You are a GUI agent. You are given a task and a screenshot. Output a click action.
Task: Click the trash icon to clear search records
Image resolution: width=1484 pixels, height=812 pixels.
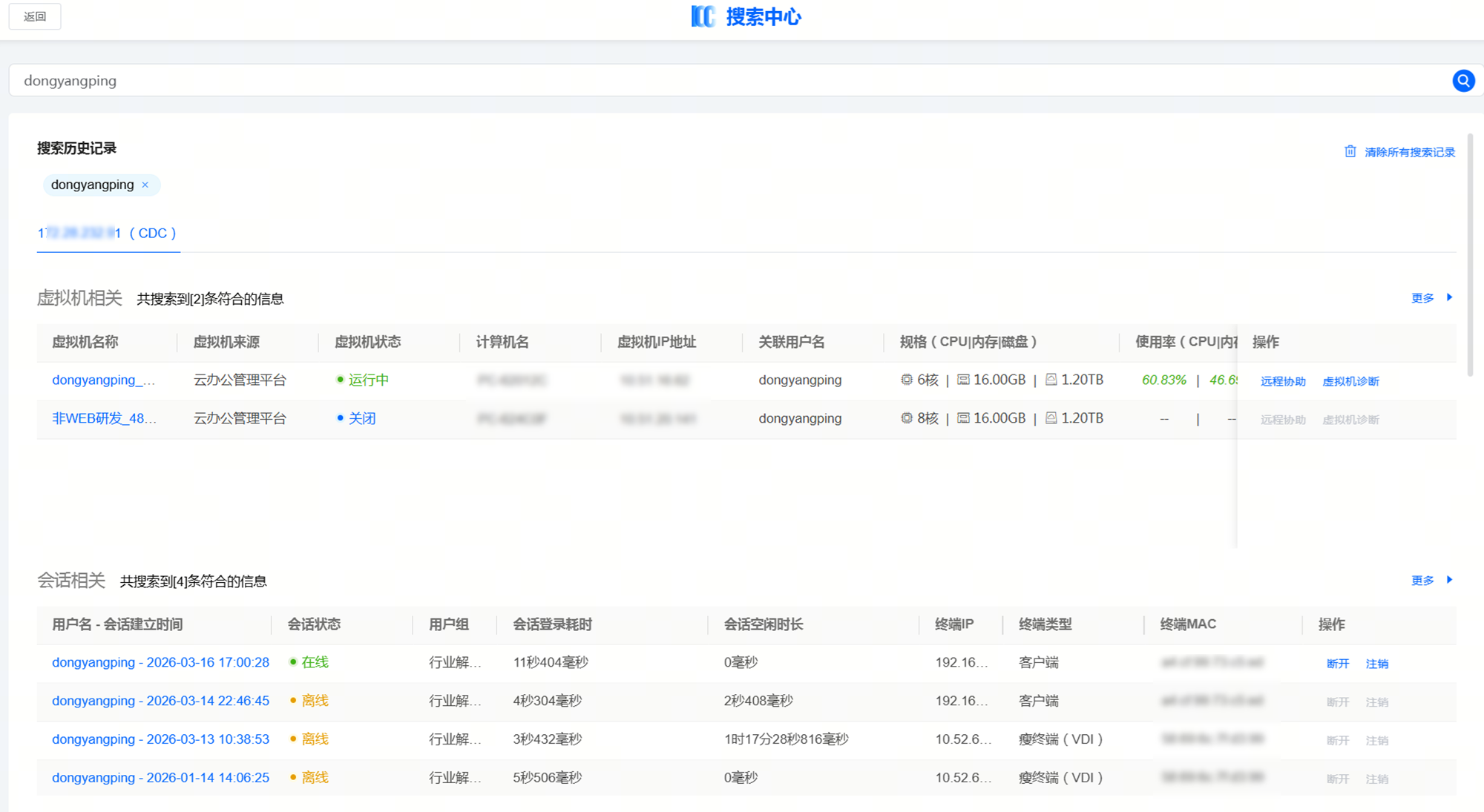point(1350,151)
